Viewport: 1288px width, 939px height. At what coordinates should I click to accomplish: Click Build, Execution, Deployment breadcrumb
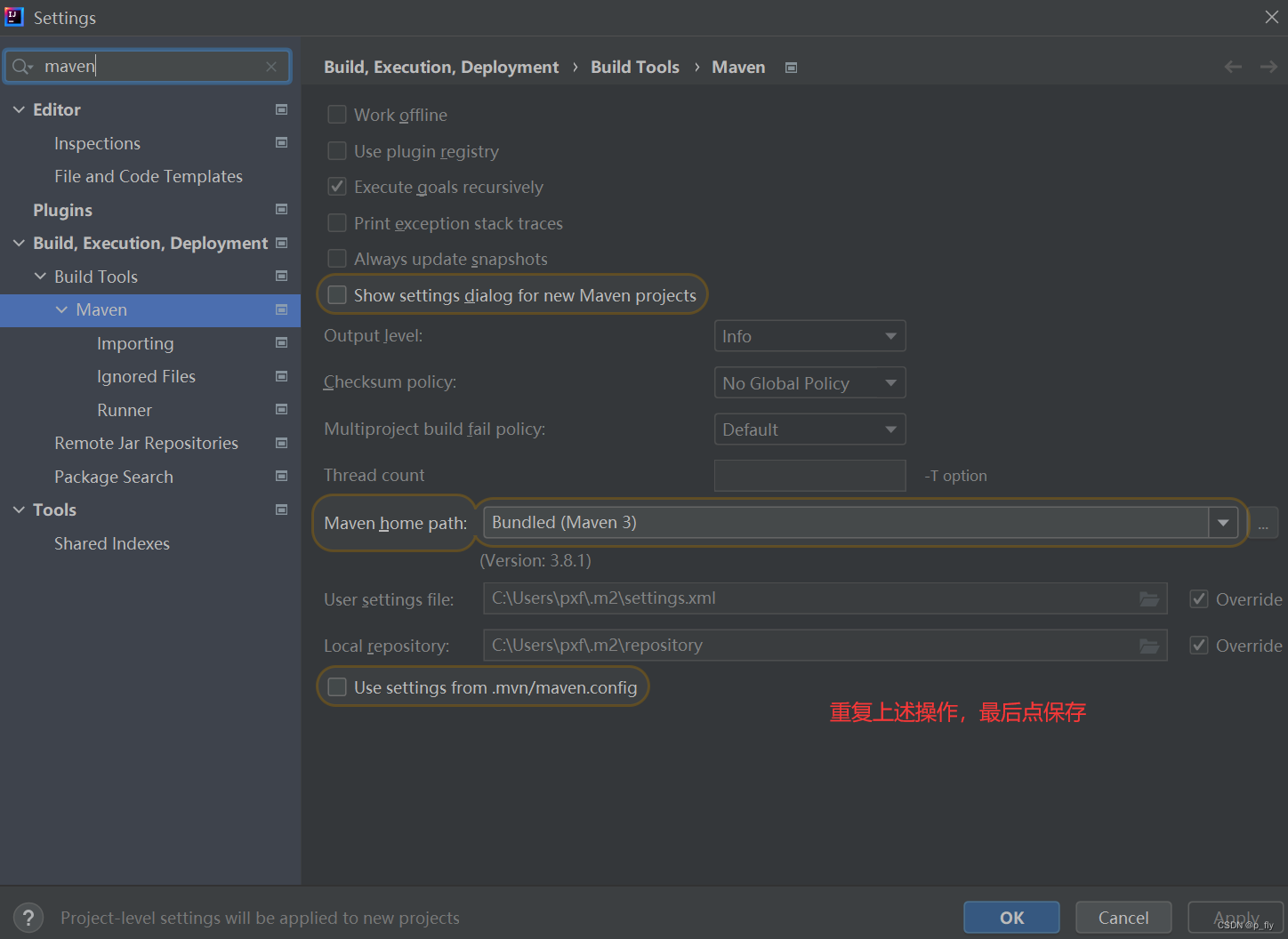pyautogui.click(x=441, y=68)
